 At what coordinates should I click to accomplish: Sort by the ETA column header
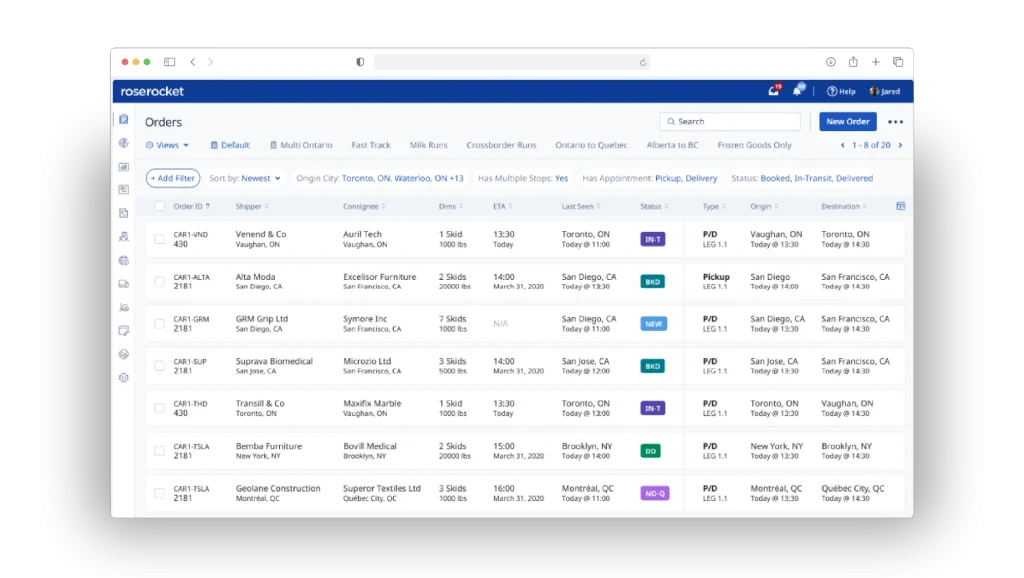[x=502, y=206]
